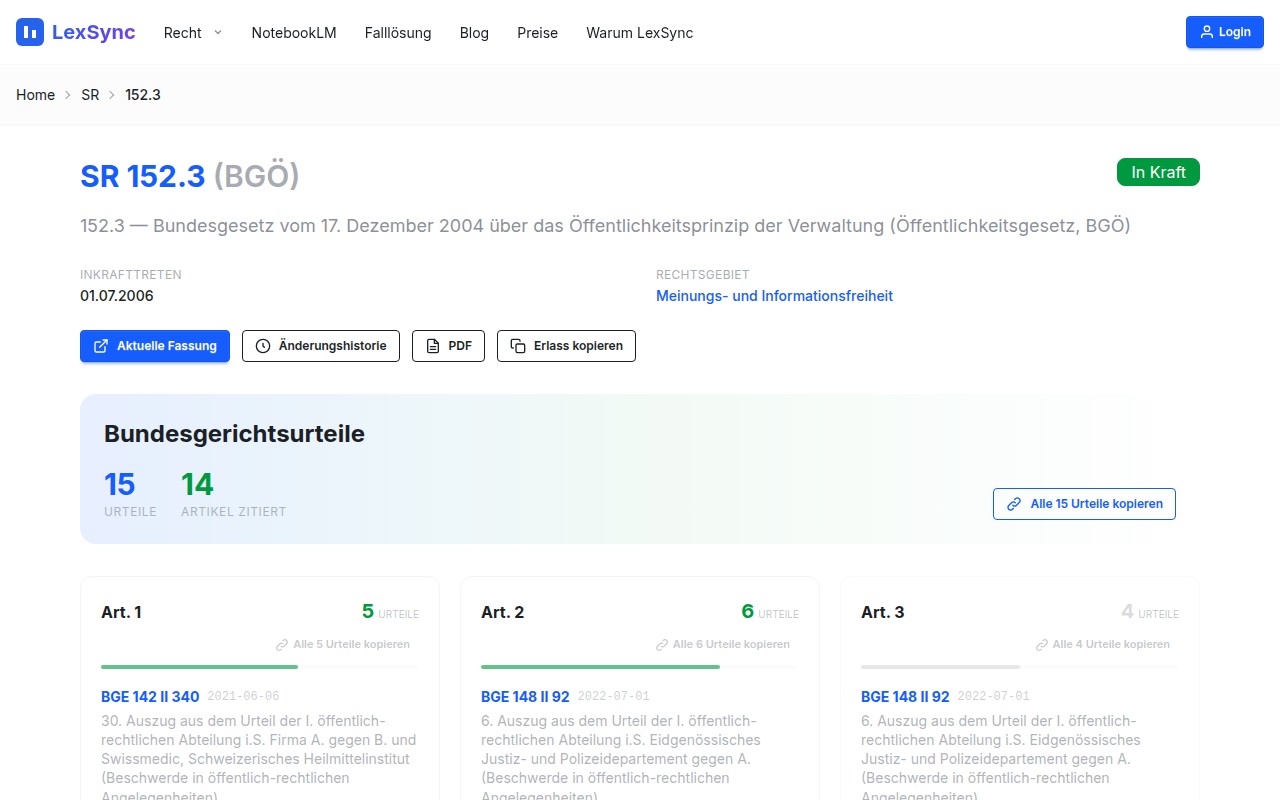Viewport: 1280px width, 800px height.
Task: Click Art. 3 grey progress bar
Action: tap(940, 667)
